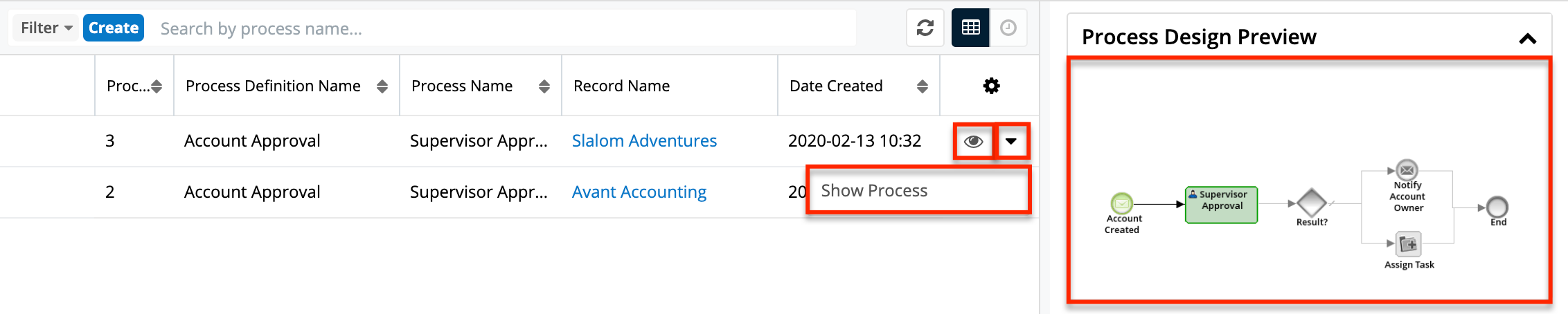The width and height of the screenshot is (1568, 314).
Task: Collapse the Process Design Preview panel
Action: 1527,39
